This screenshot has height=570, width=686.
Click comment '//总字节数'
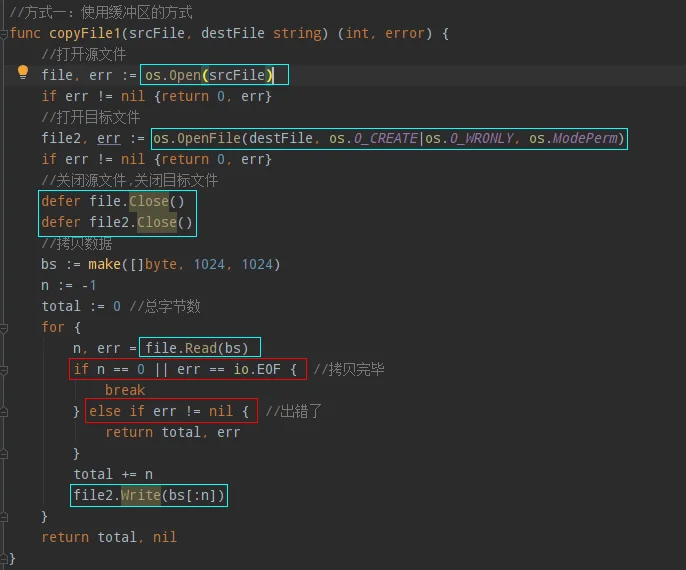click(164, 306)
